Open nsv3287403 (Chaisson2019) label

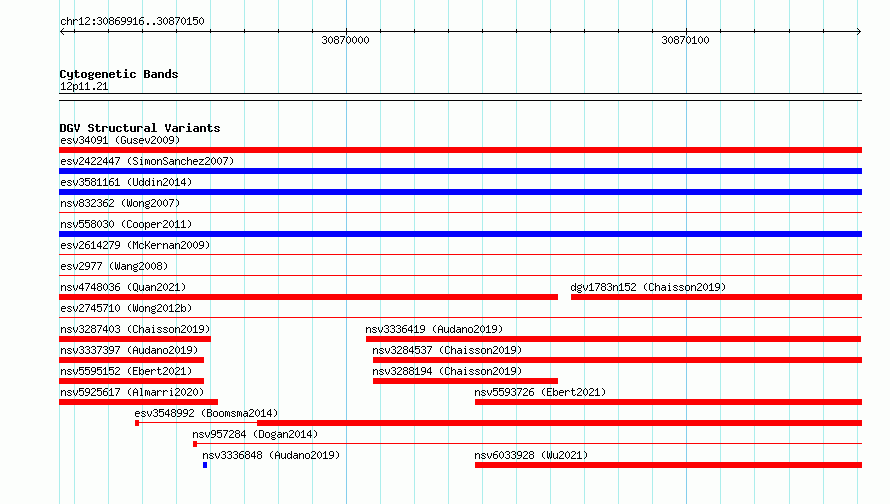(135, 329)
